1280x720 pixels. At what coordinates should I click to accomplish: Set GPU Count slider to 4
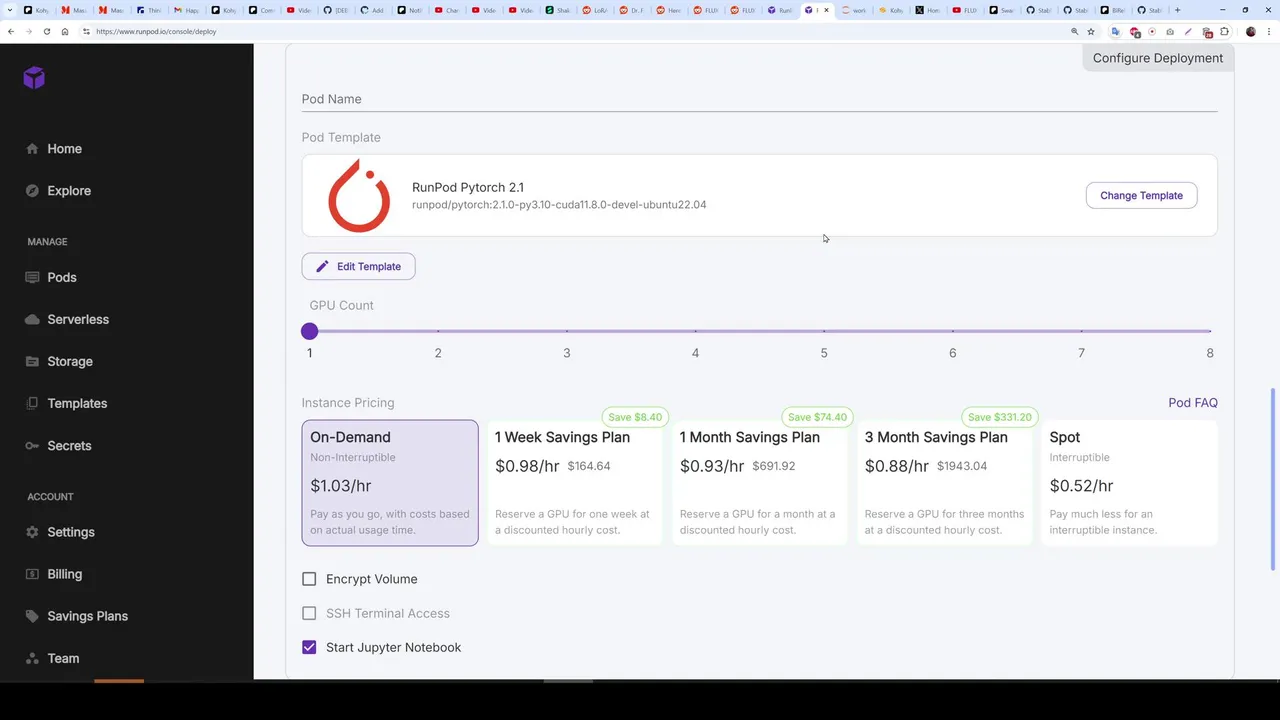click(696, 331)
